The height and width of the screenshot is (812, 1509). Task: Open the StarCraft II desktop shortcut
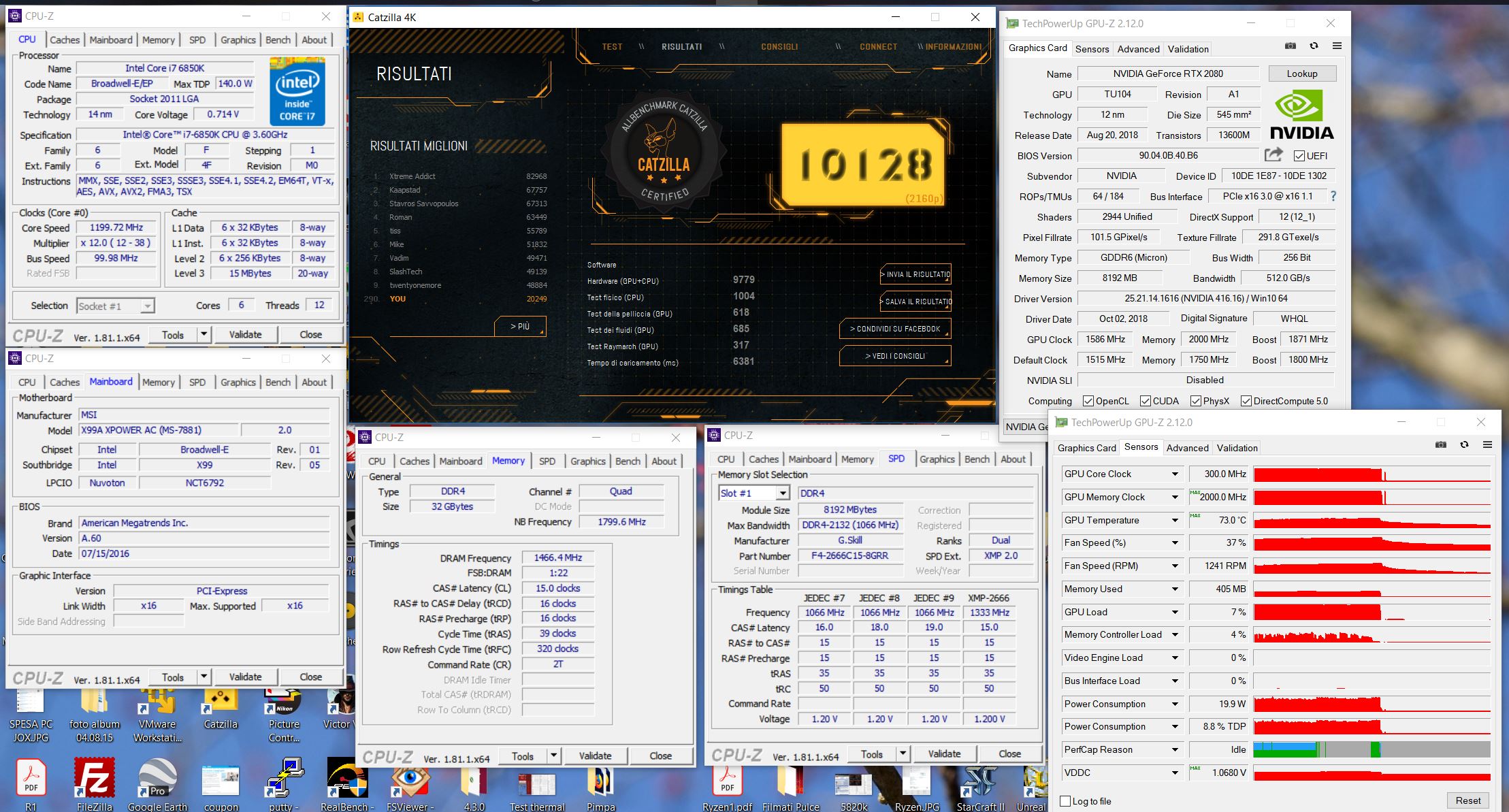pos(980,788)
